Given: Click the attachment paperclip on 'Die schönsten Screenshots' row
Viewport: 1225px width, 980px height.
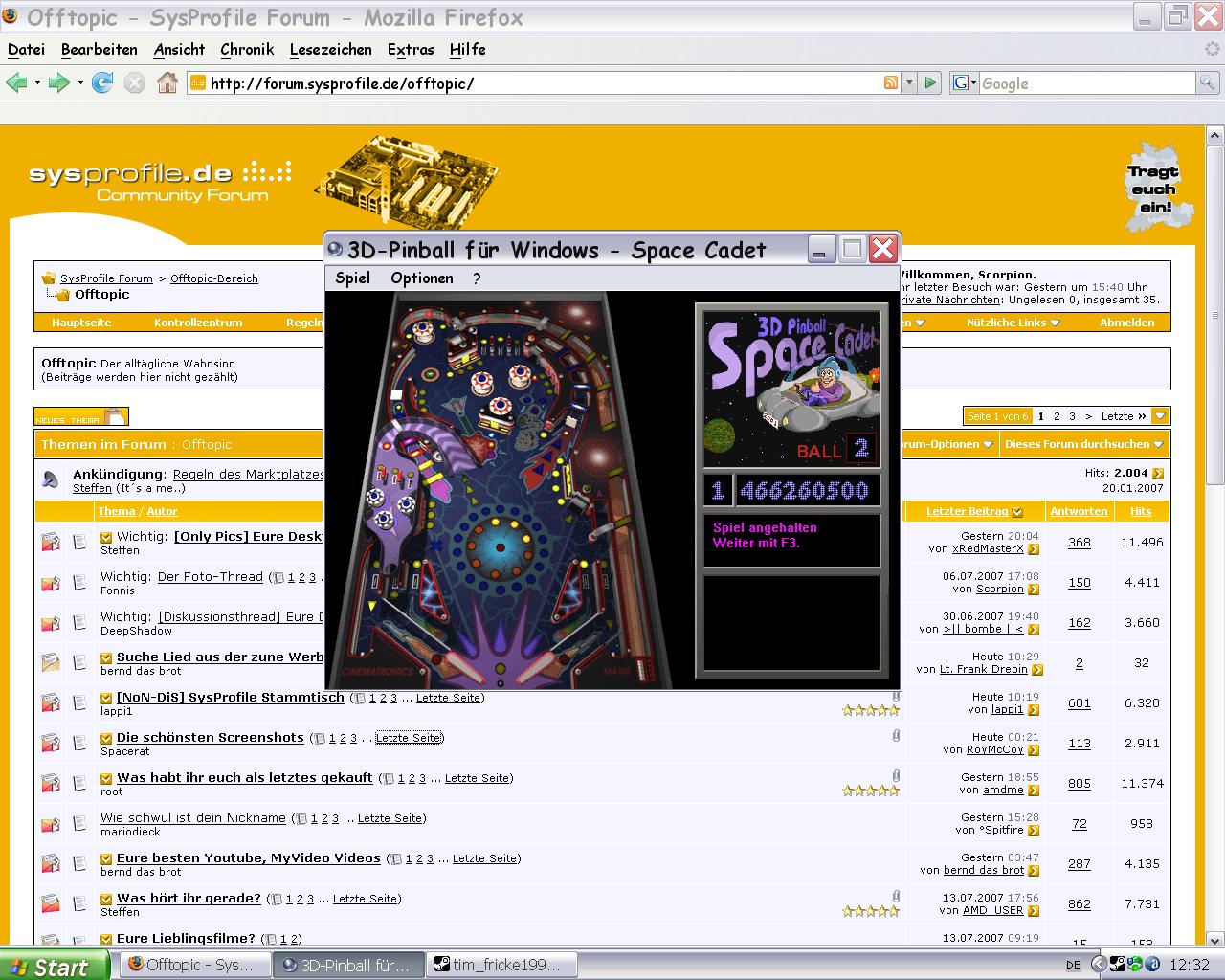Looking at the screenshot, I should pyautogui.click(x=896, y=736).
